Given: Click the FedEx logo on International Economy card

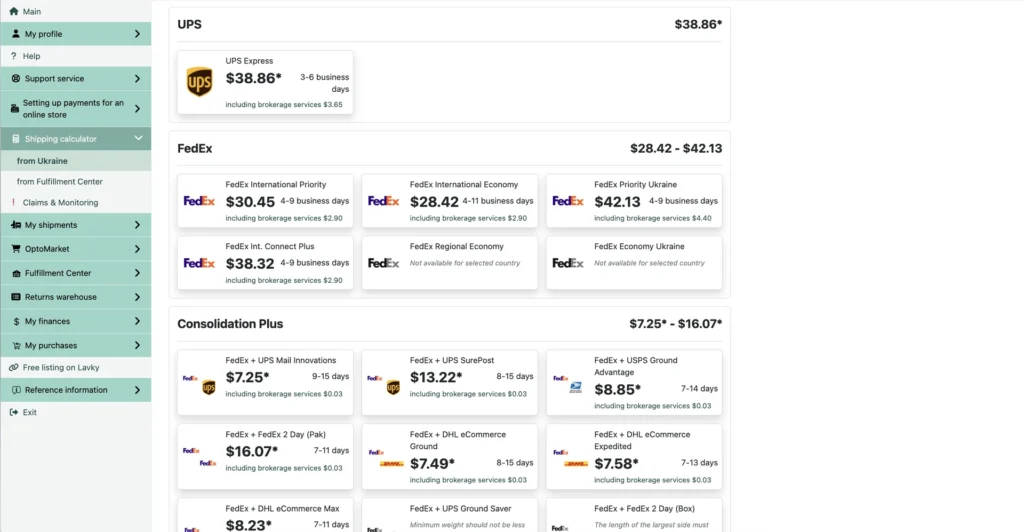Looking at the screenshot, I should (383, 201).
